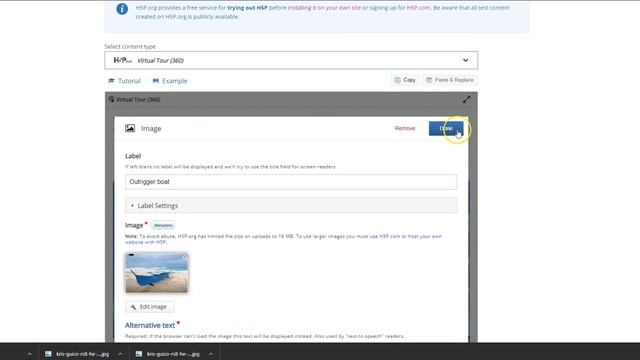The image size is (640, 360).
Task: Open the Tutorial link
Action: coord(124,81)
